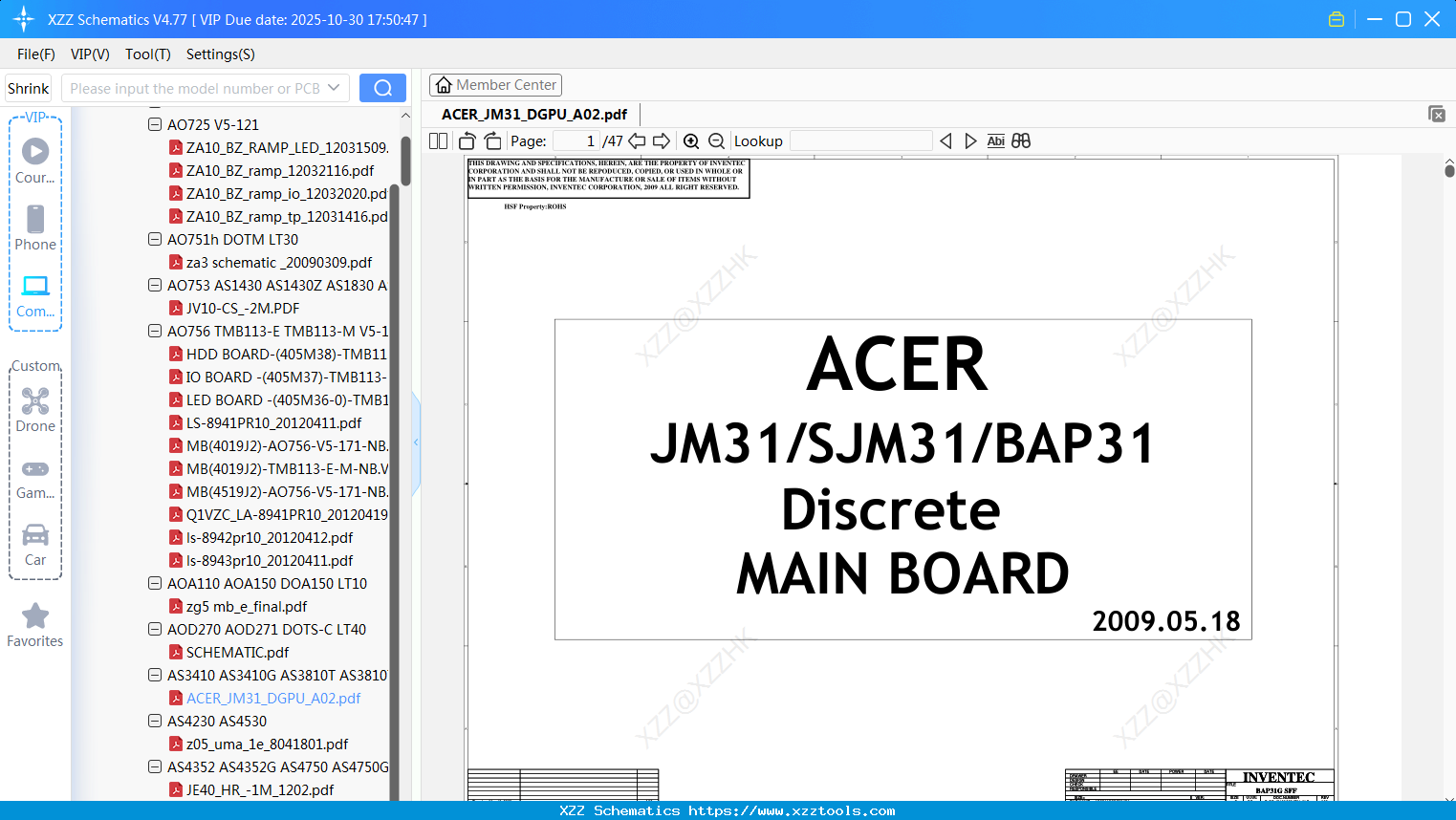Open z05_uma_1e_8041801.pdf
Image resolution: width=1456 pixels, height=820 pixels.
(x=267, y=744)
